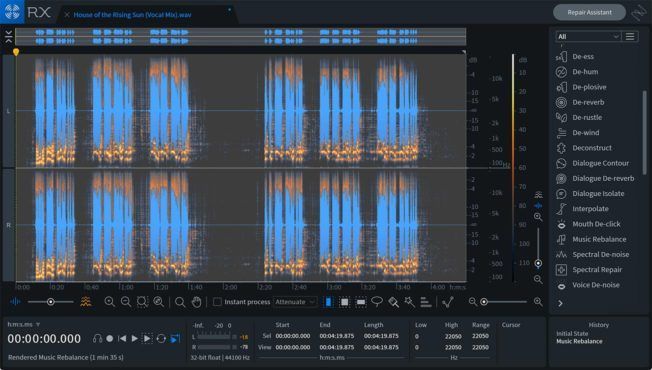Click the waveform/spectrogram opacity slider handle
This screenshot has height=370, width=652.
point(50,302)
